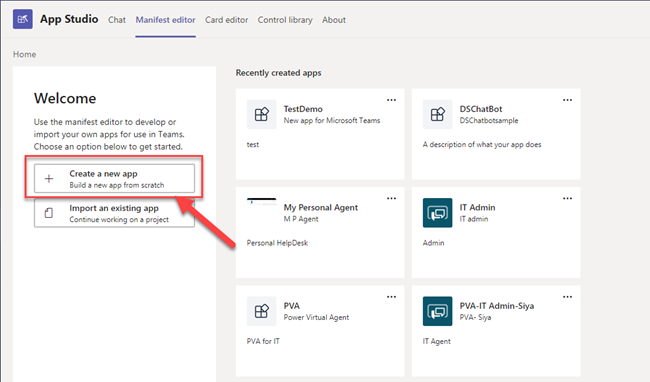Click Import an existing app button

tap(114, 213)
